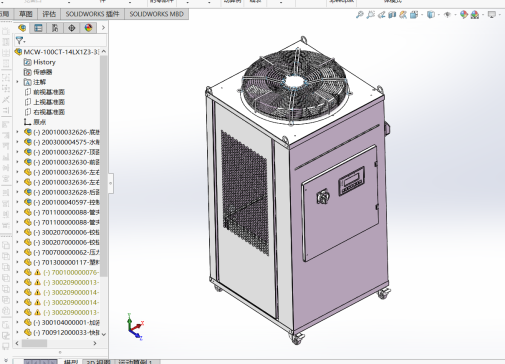
Task: Open the Apply Scene dropdown arrow
Action: pos(482,15)
